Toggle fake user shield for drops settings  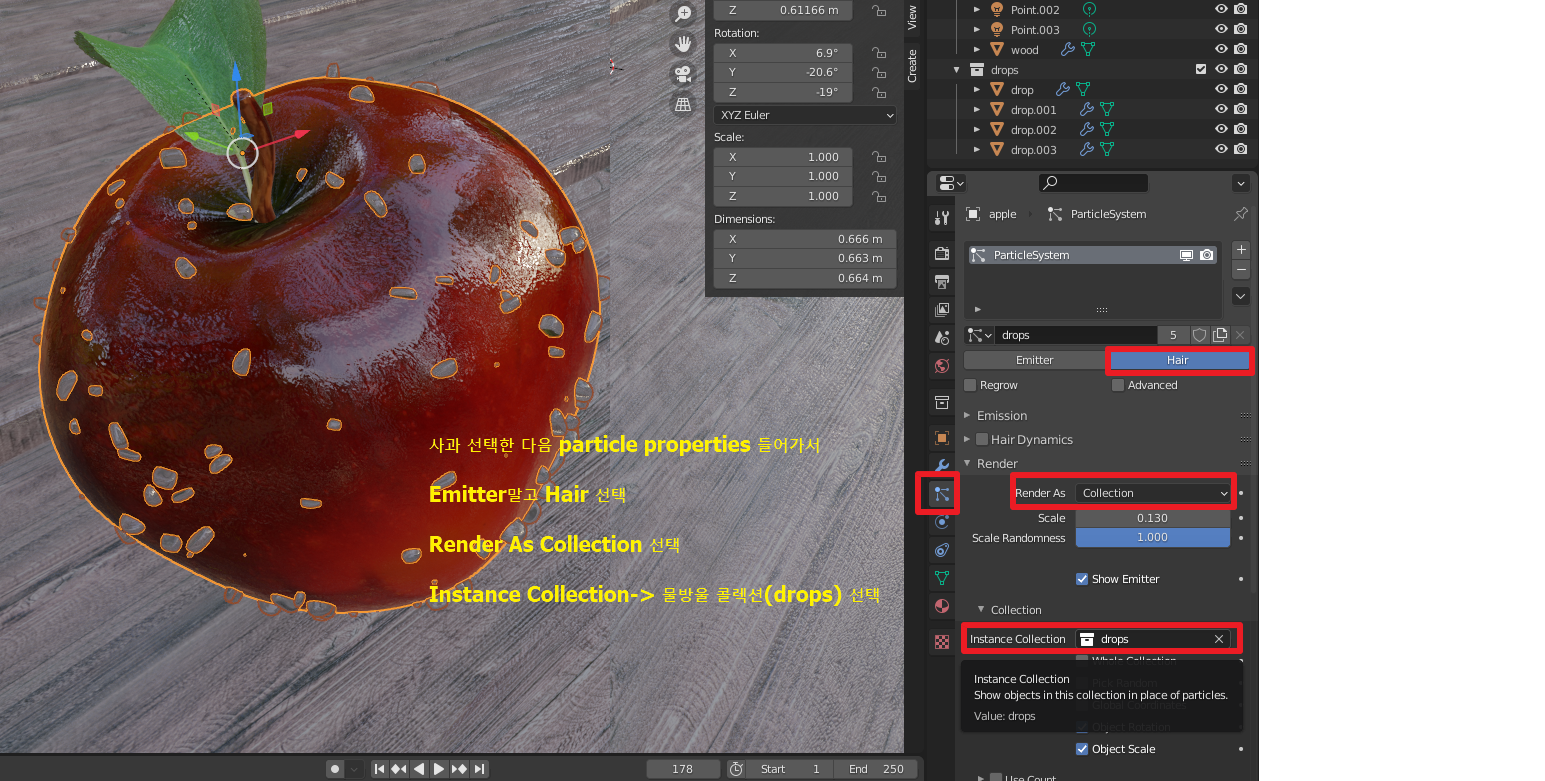pyautogui.click(x=1200, y=335)
